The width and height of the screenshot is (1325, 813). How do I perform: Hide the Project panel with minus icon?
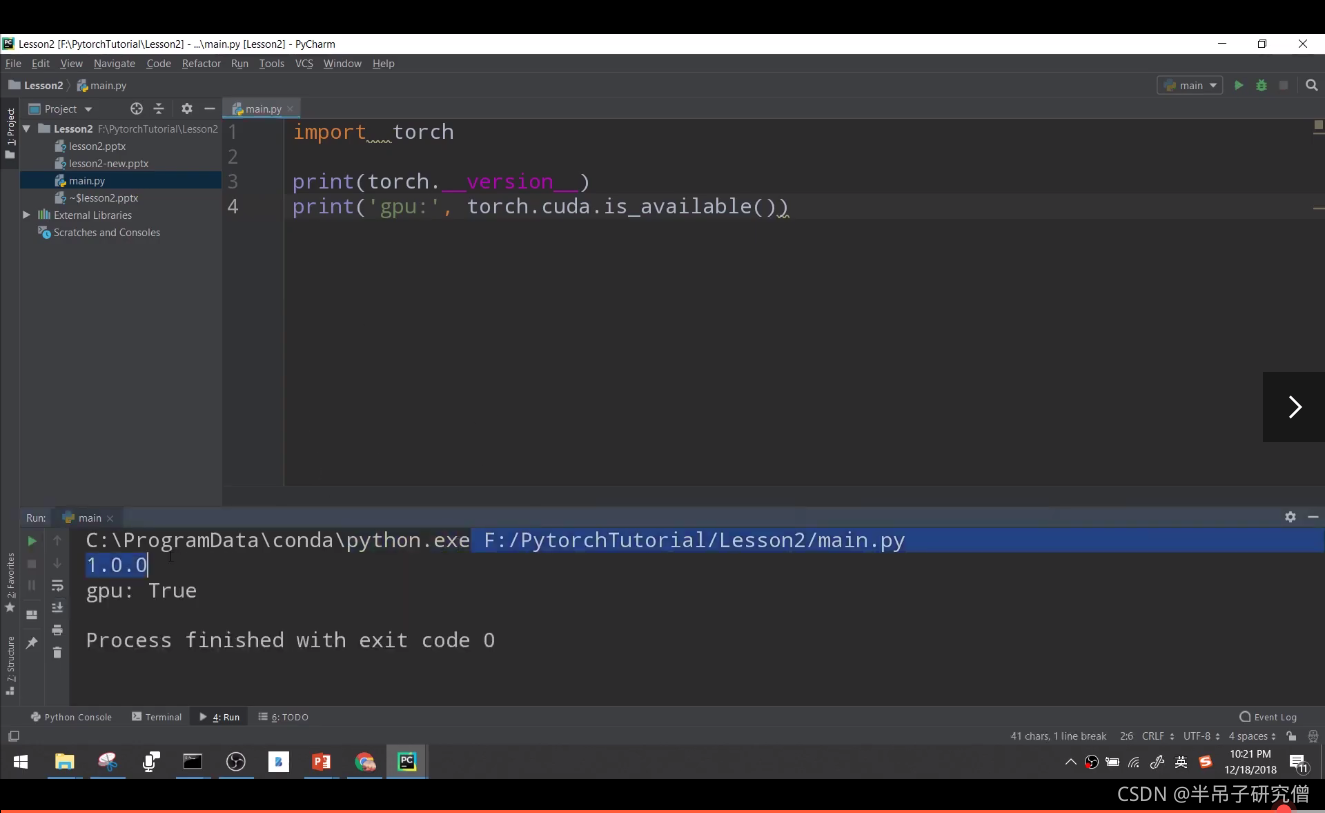coord(209,108)
